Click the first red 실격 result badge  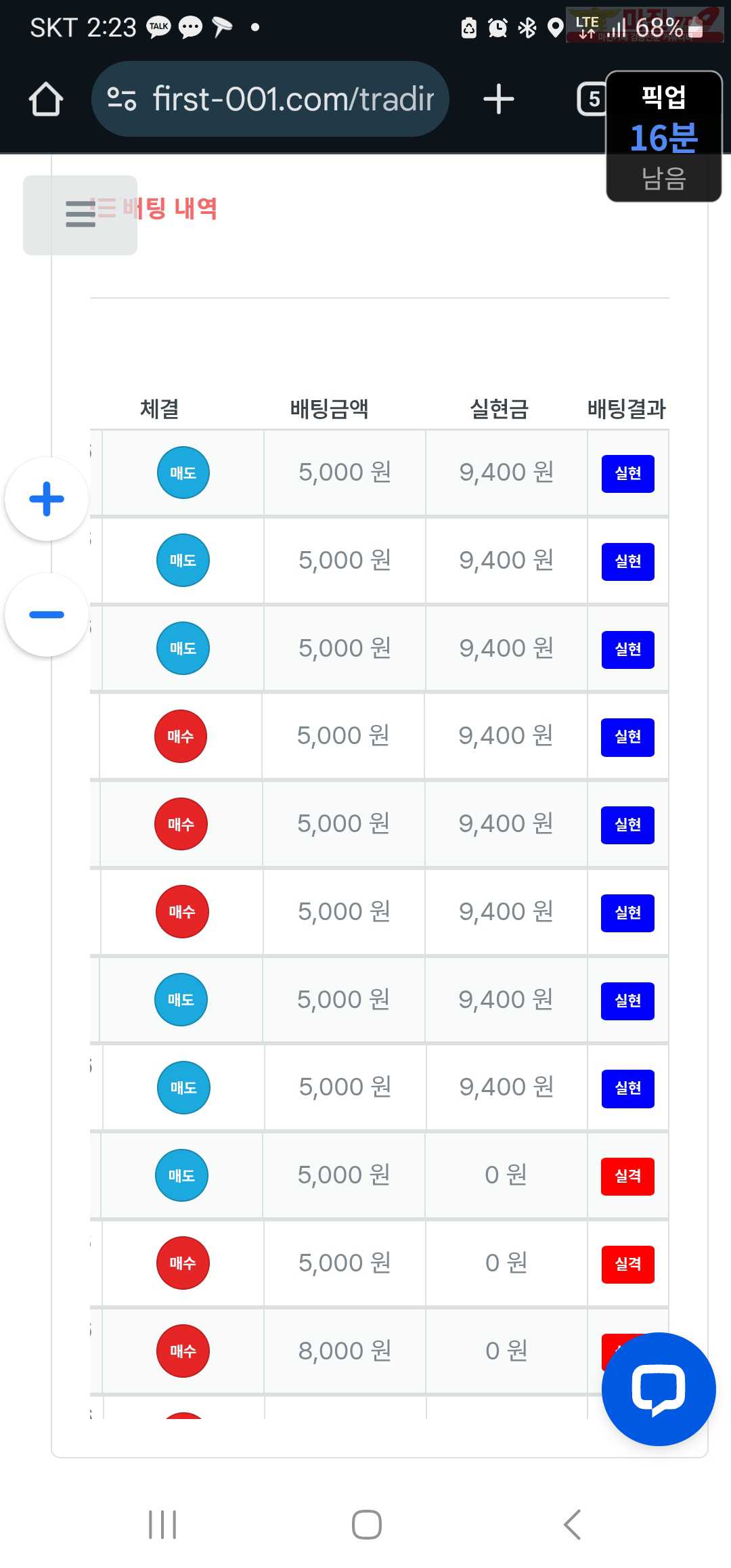[x=628, y=1176]
